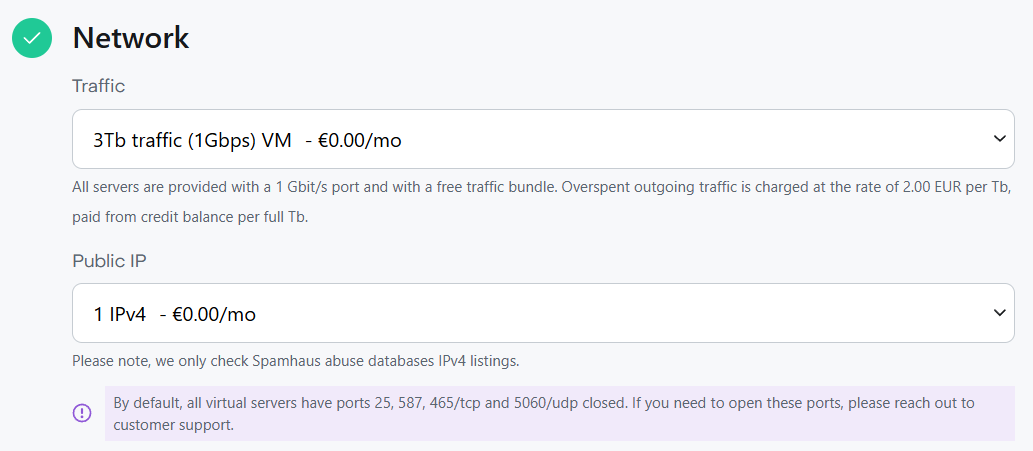The width and height of the screenshot is (1033, 451).
Task: Click the purple exclamation info icon
Action: pos(82,413)
